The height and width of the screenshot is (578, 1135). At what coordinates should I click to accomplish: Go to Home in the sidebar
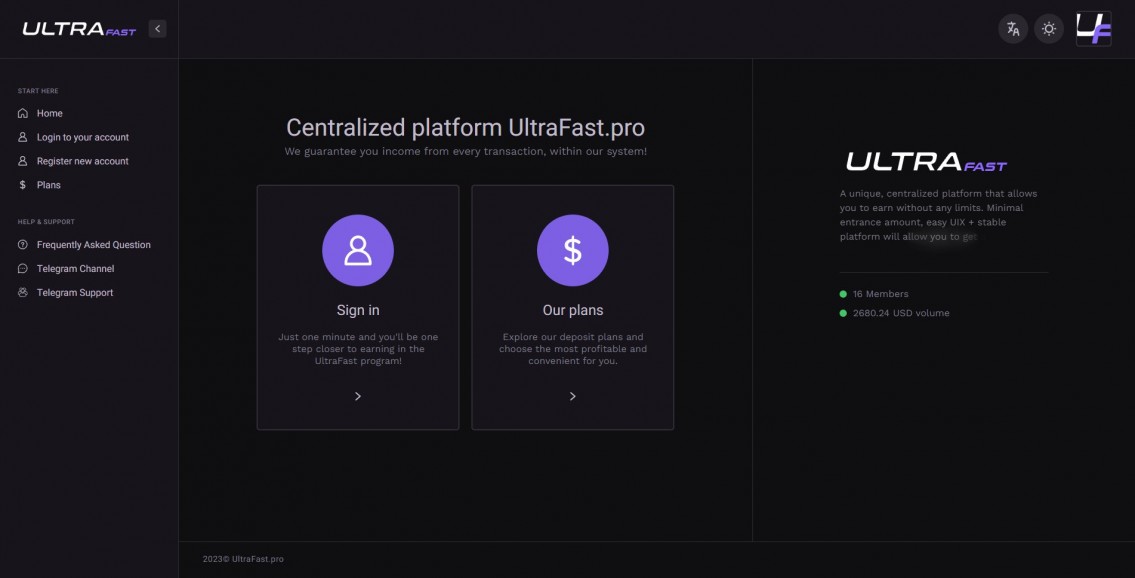49,113
